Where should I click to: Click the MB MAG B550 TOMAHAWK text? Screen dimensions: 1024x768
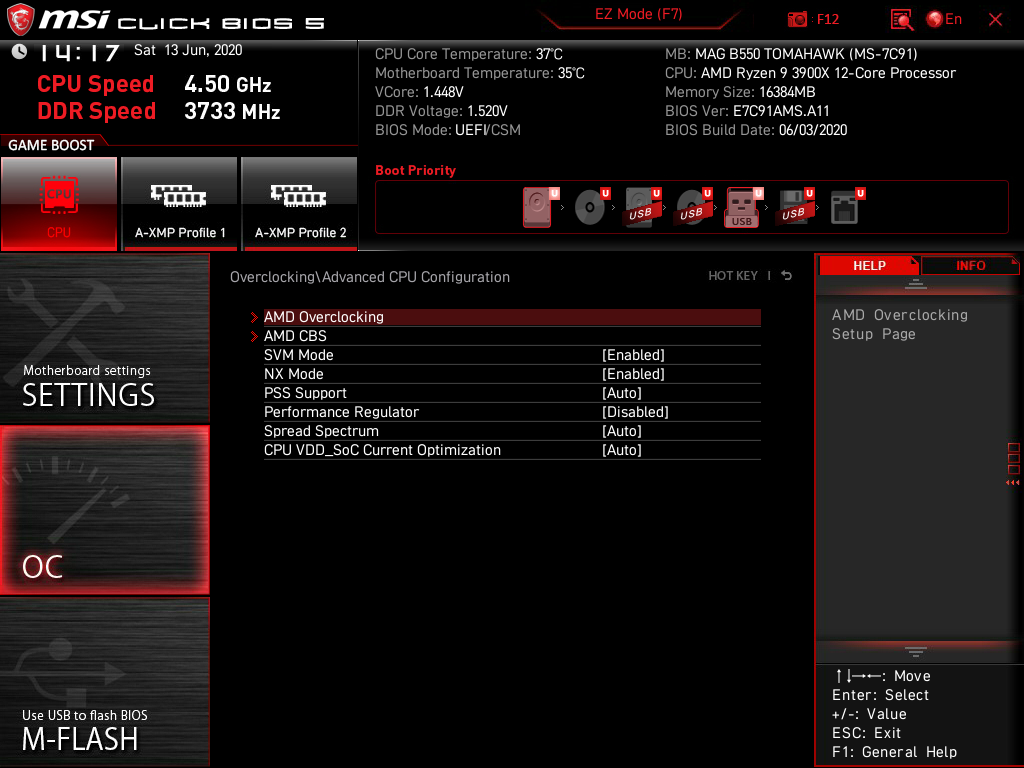pyautogui.click(x=791, y=54)
